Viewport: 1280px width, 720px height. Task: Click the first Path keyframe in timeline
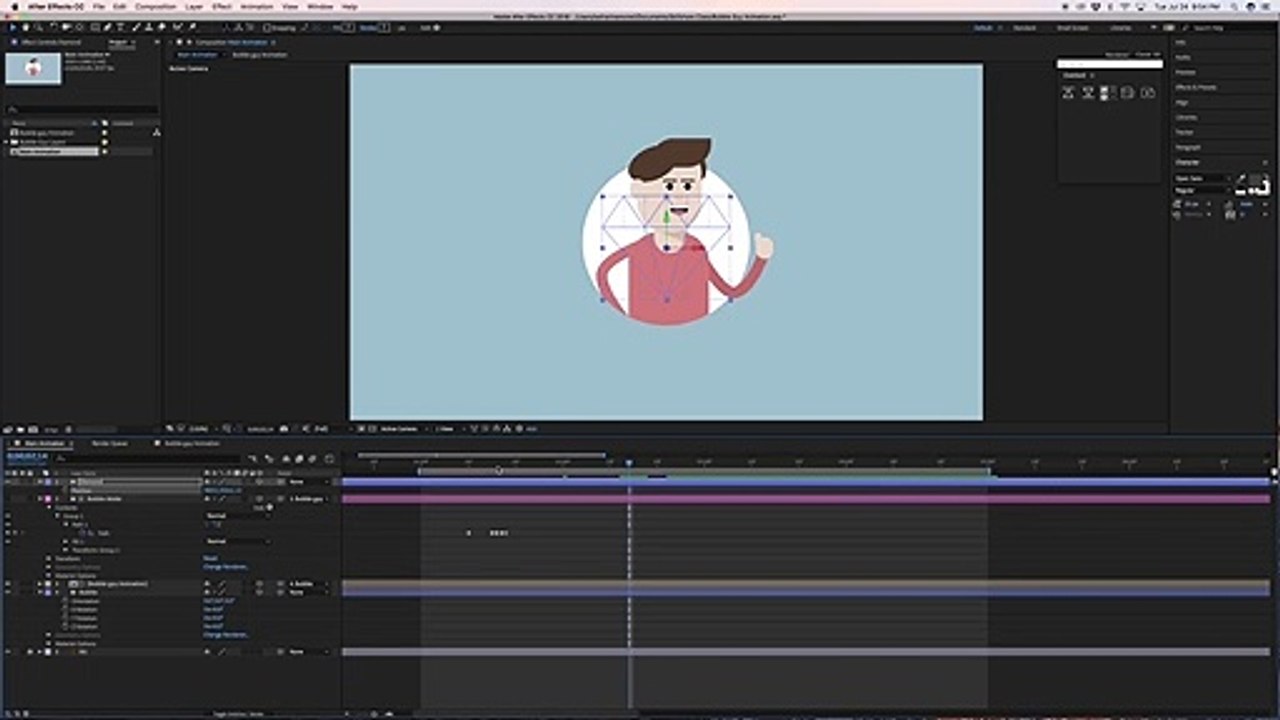[x=468, y=533]
